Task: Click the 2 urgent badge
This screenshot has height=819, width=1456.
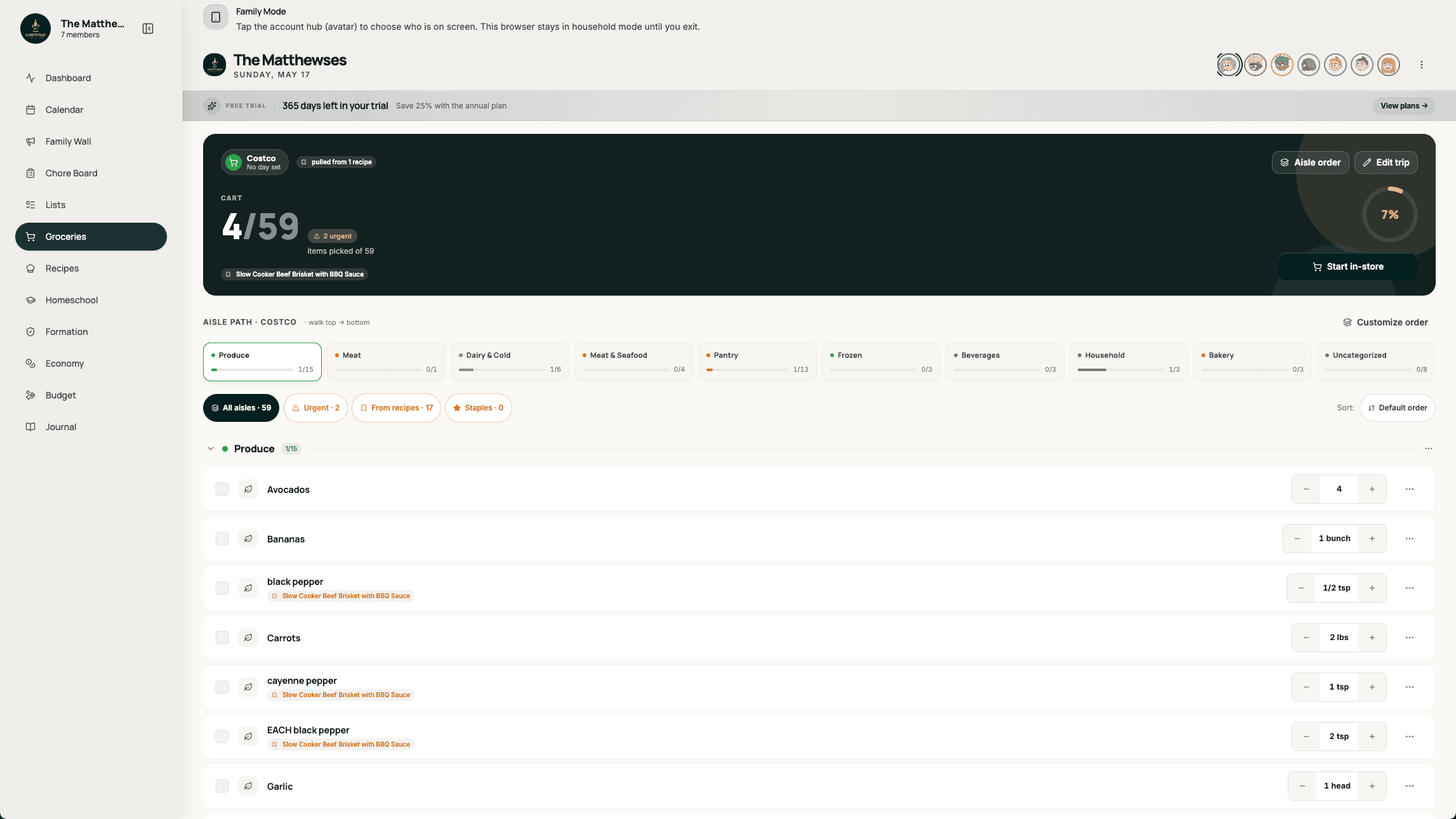Action: (333, 236)
